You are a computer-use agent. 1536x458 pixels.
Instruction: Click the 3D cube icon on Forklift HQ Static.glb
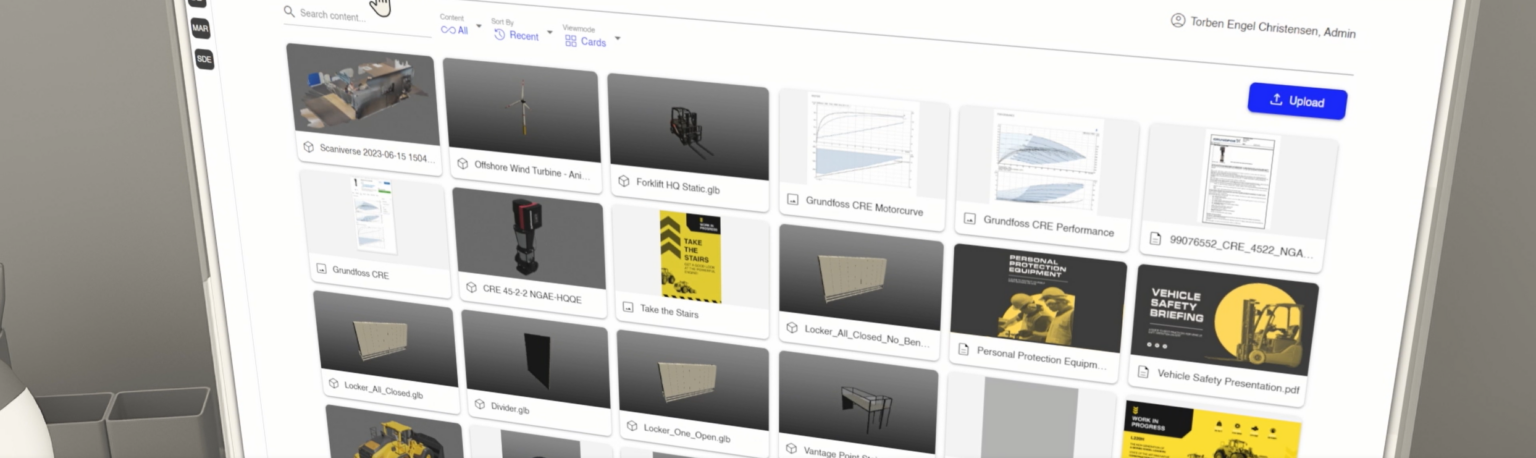624,182
